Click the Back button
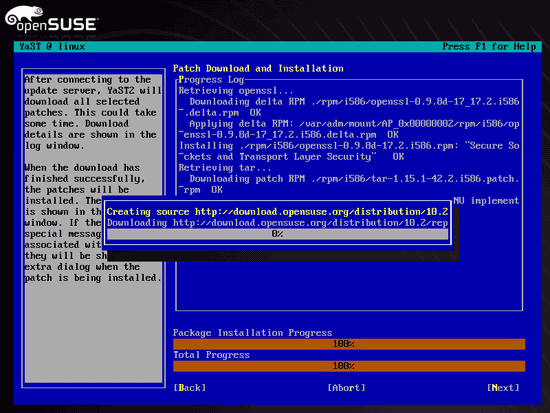The height and width of the screenshot is (413, 550). click(x=189, y=388)
